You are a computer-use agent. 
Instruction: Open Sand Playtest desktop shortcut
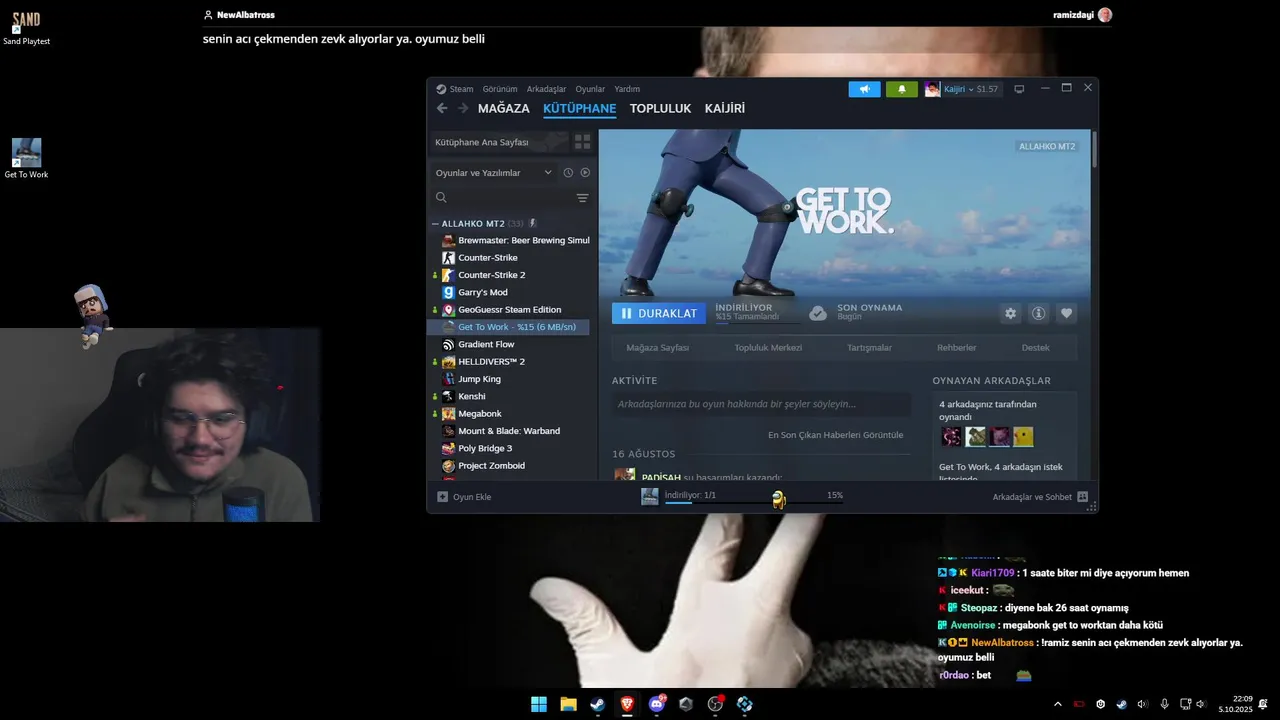click(x=26, y=28)
